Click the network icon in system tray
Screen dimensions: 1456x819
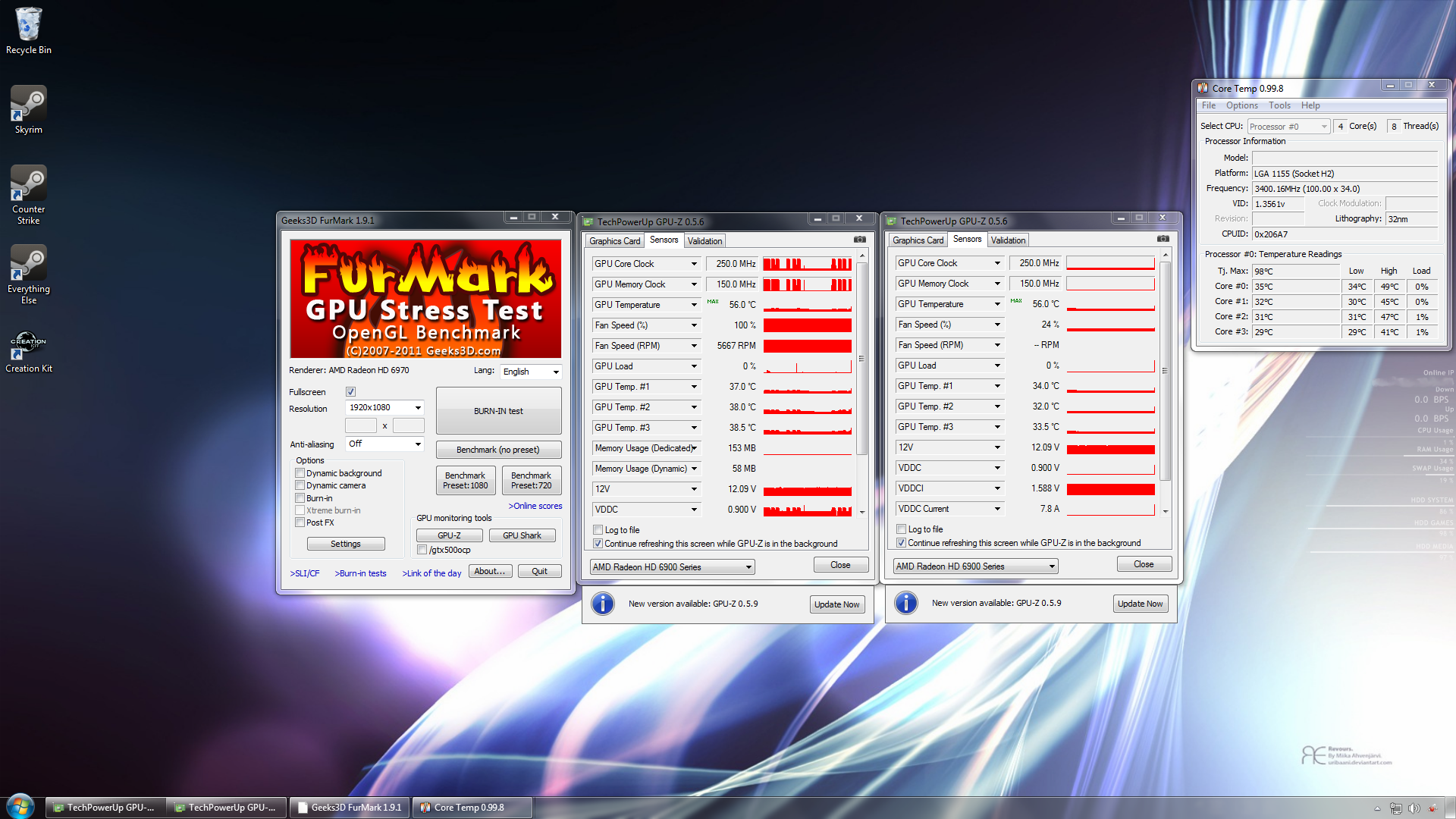1396,808
